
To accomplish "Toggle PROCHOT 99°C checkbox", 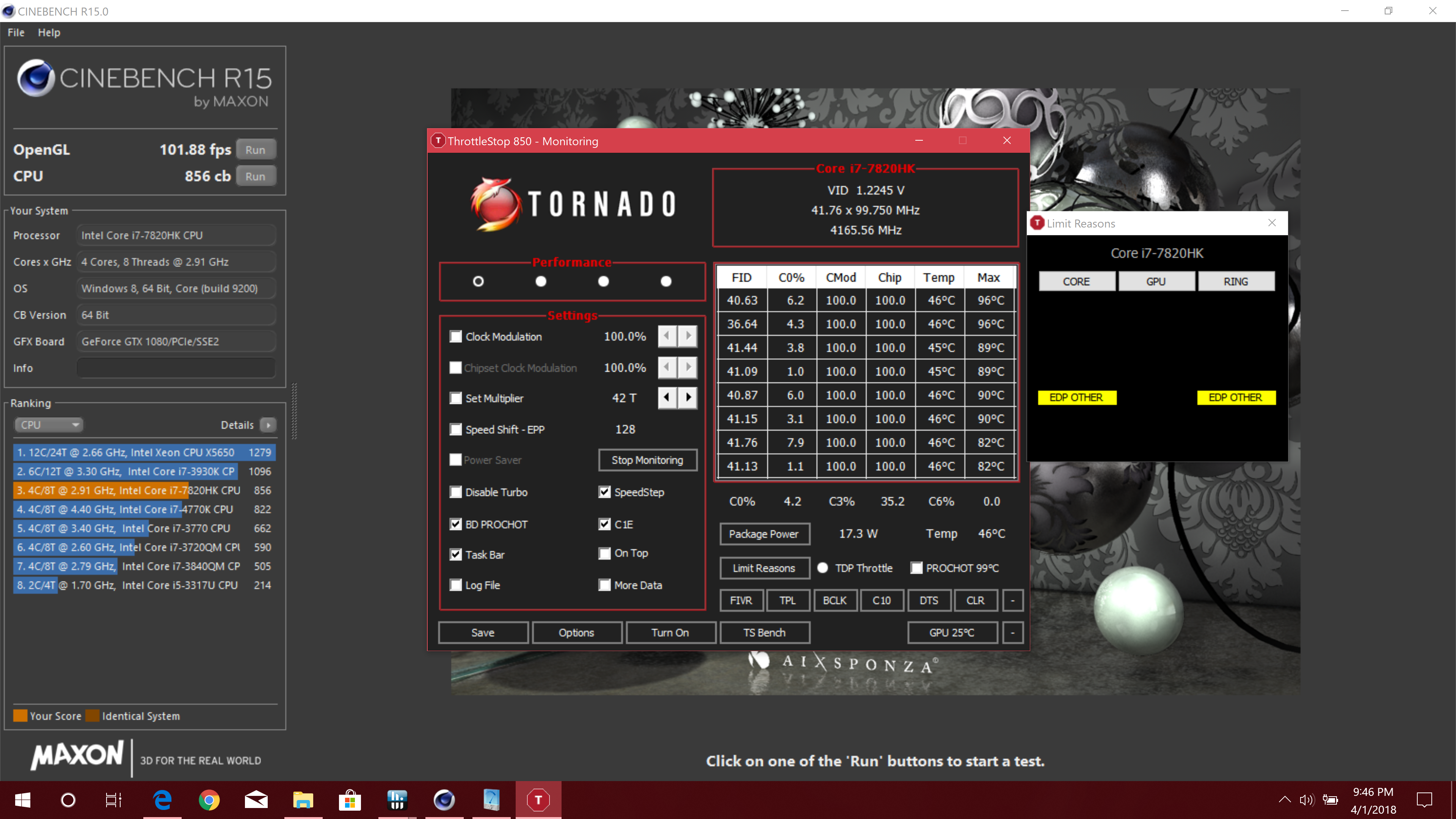I will 916,568.
